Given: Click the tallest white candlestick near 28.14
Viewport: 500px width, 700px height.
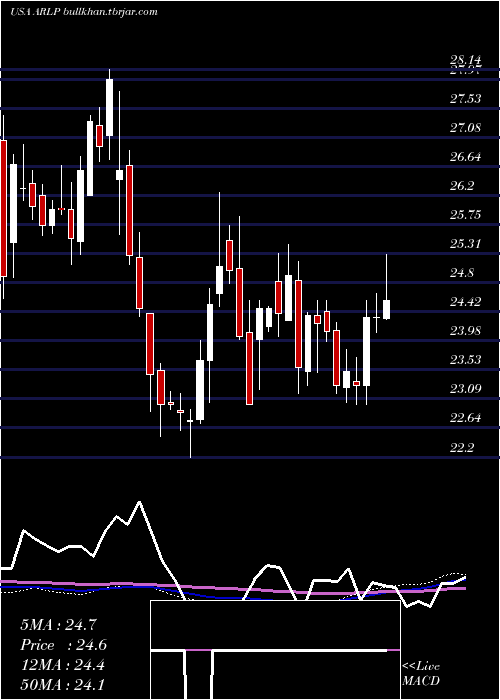Looking at the screenshot, I should [109, 107].
